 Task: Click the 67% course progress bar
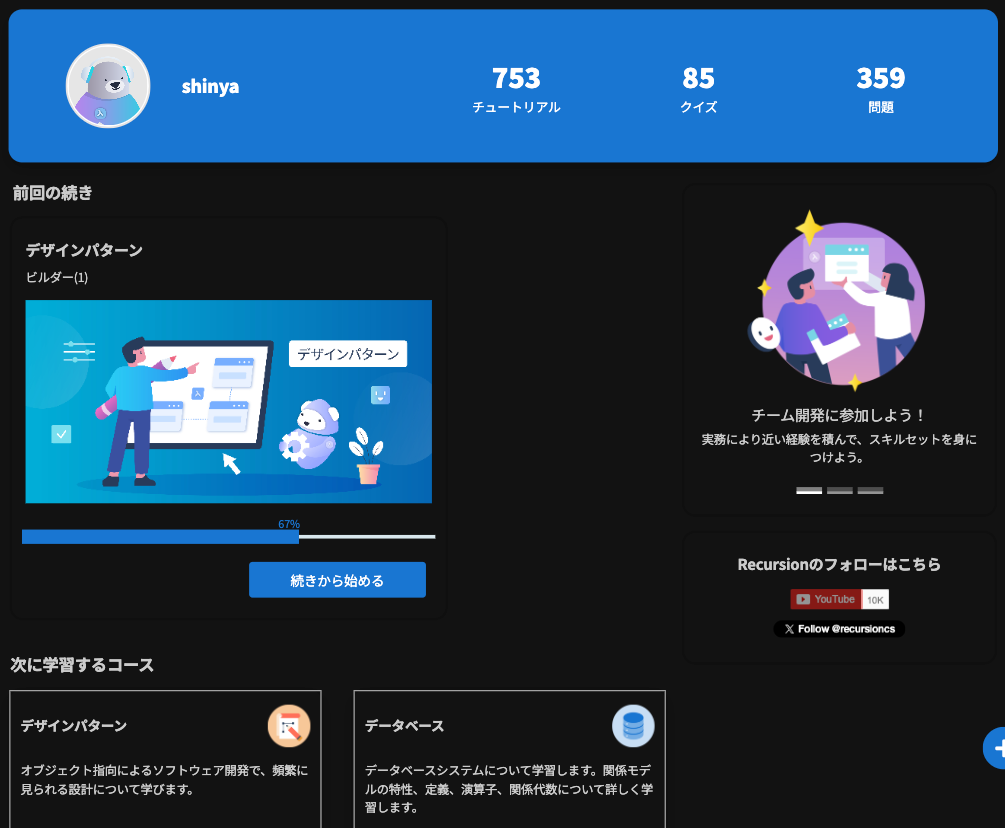pyautogui.click(x=228, y=537)
